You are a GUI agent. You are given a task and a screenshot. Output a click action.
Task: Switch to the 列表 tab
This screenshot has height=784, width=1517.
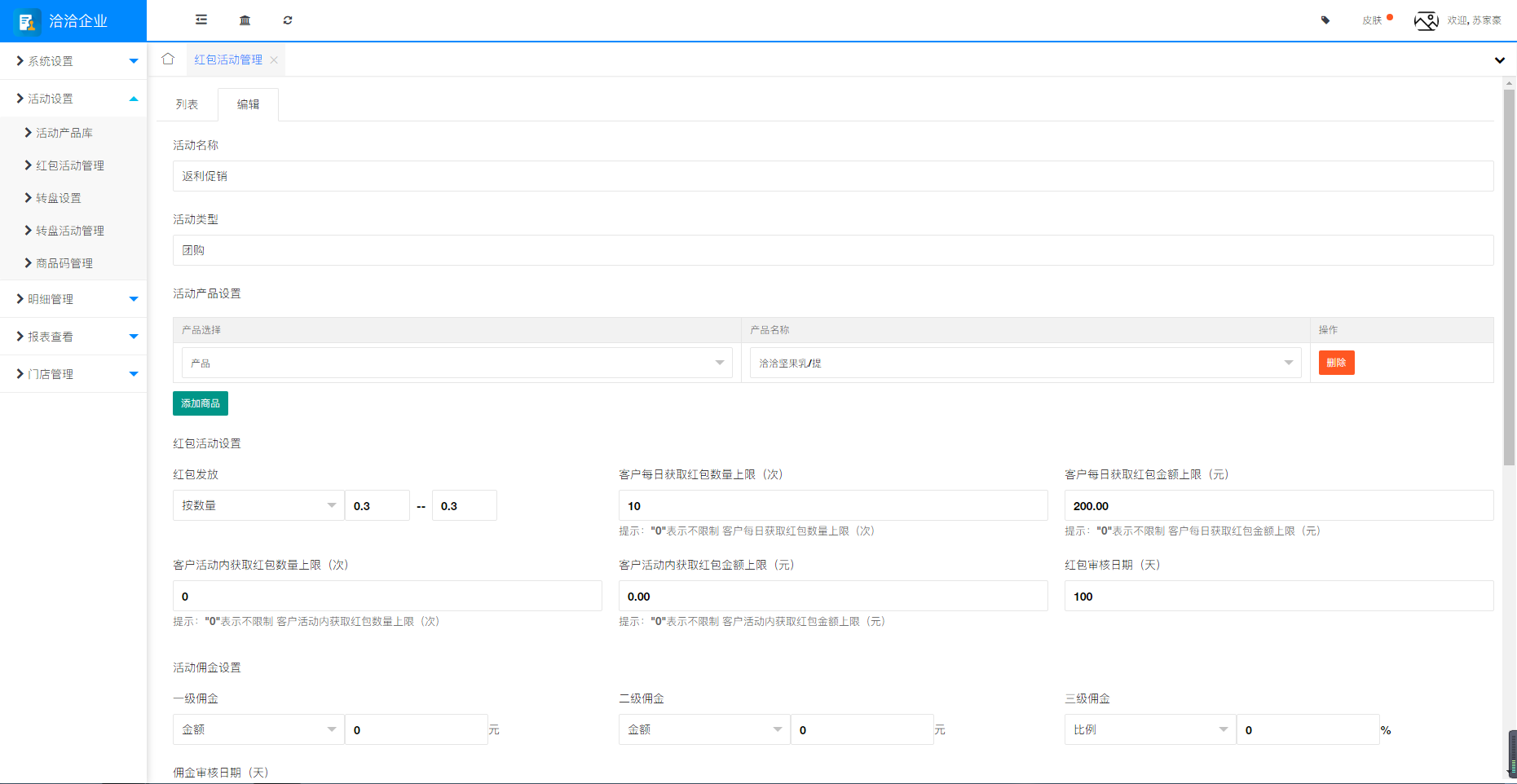pos(187,104)
